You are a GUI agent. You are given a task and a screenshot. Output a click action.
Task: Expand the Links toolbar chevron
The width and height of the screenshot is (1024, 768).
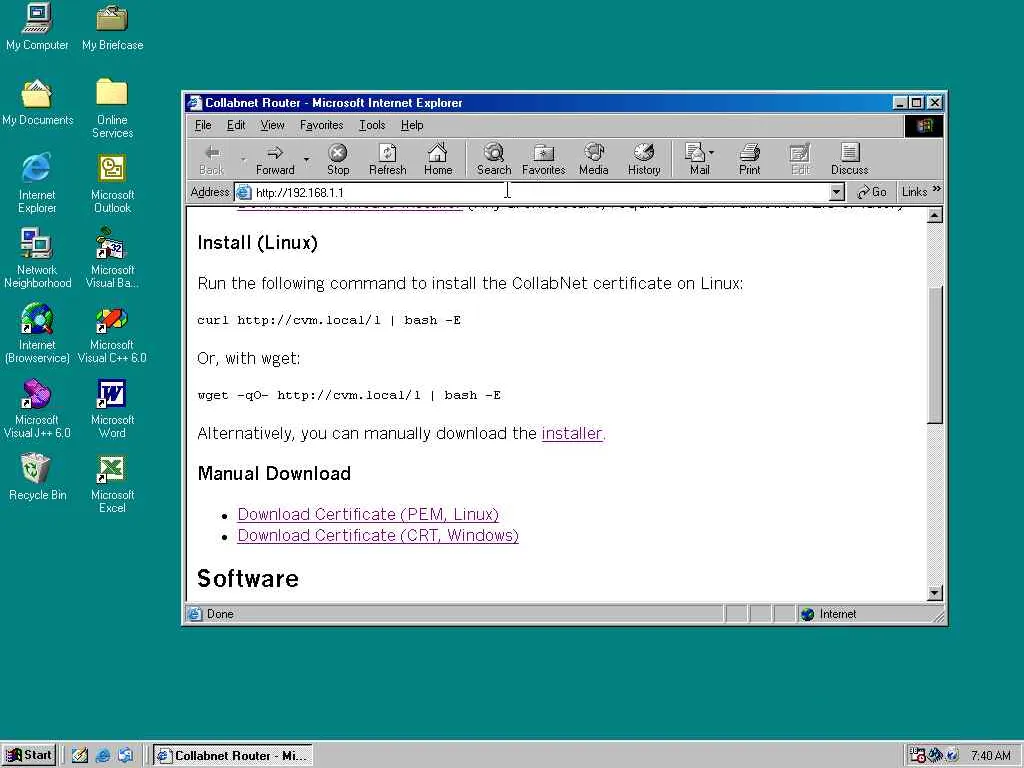pos(936,189)
